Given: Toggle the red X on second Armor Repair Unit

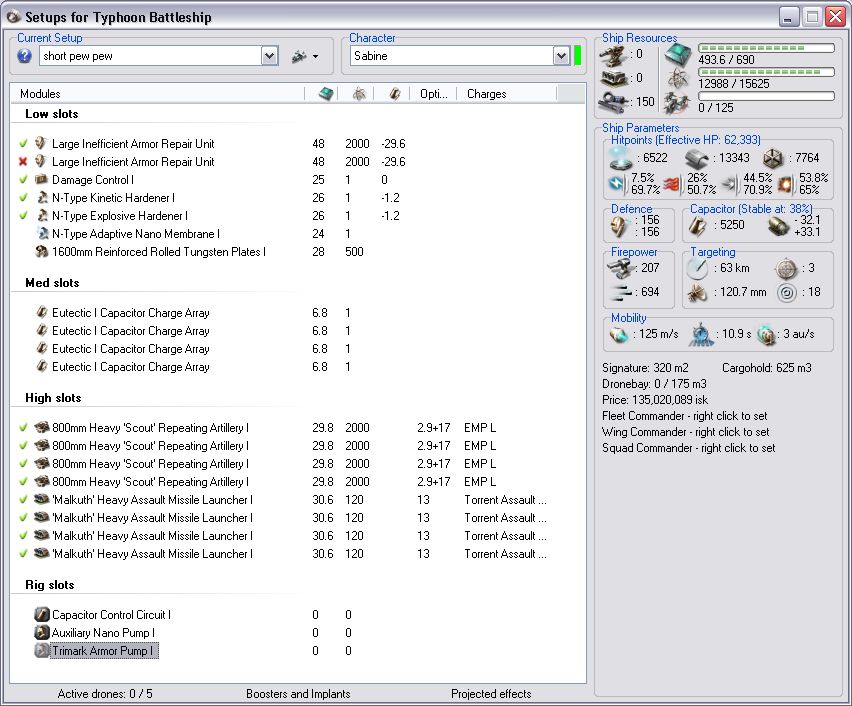Looking at the screenshot, I should tap(23, 161).
